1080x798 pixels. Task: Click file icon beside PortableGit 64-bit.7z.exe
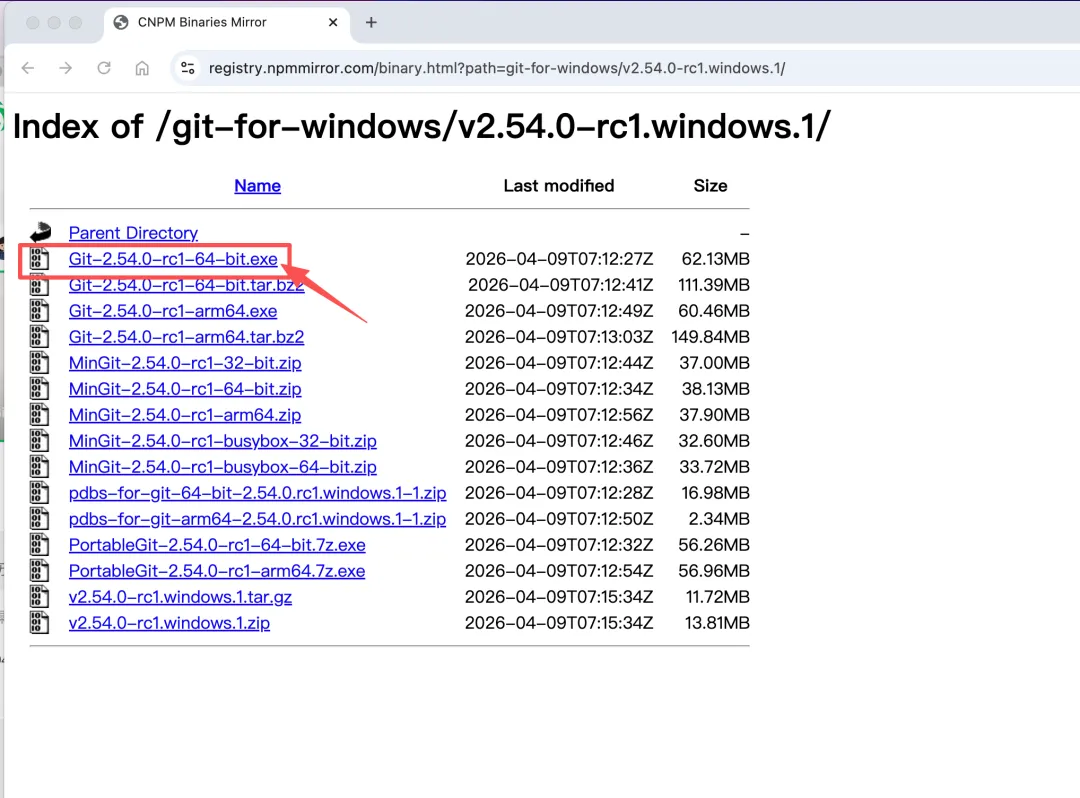pos(39,545)
